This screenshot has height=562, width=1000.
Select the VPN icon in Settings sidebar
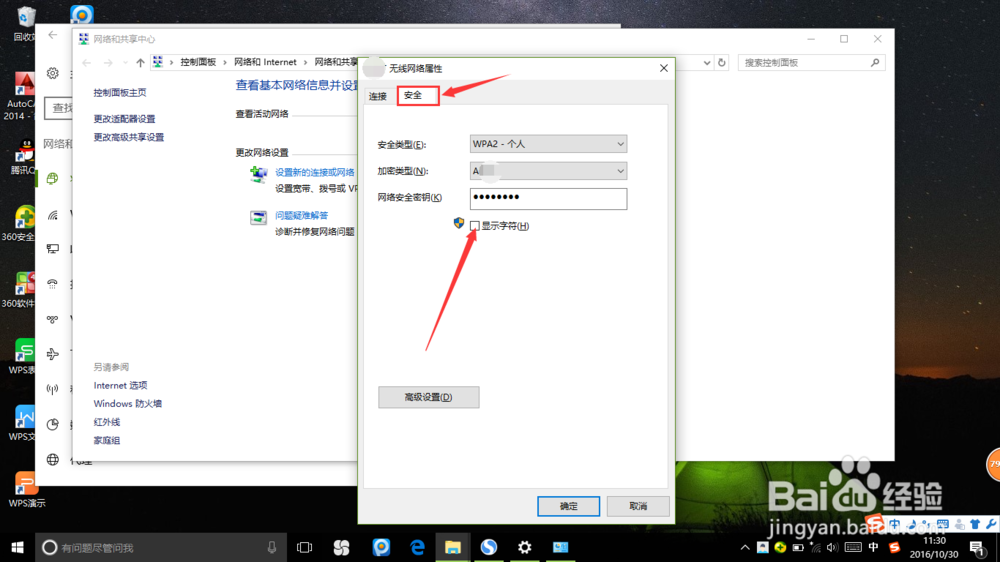pyautogui.click(x=52, y=319)
